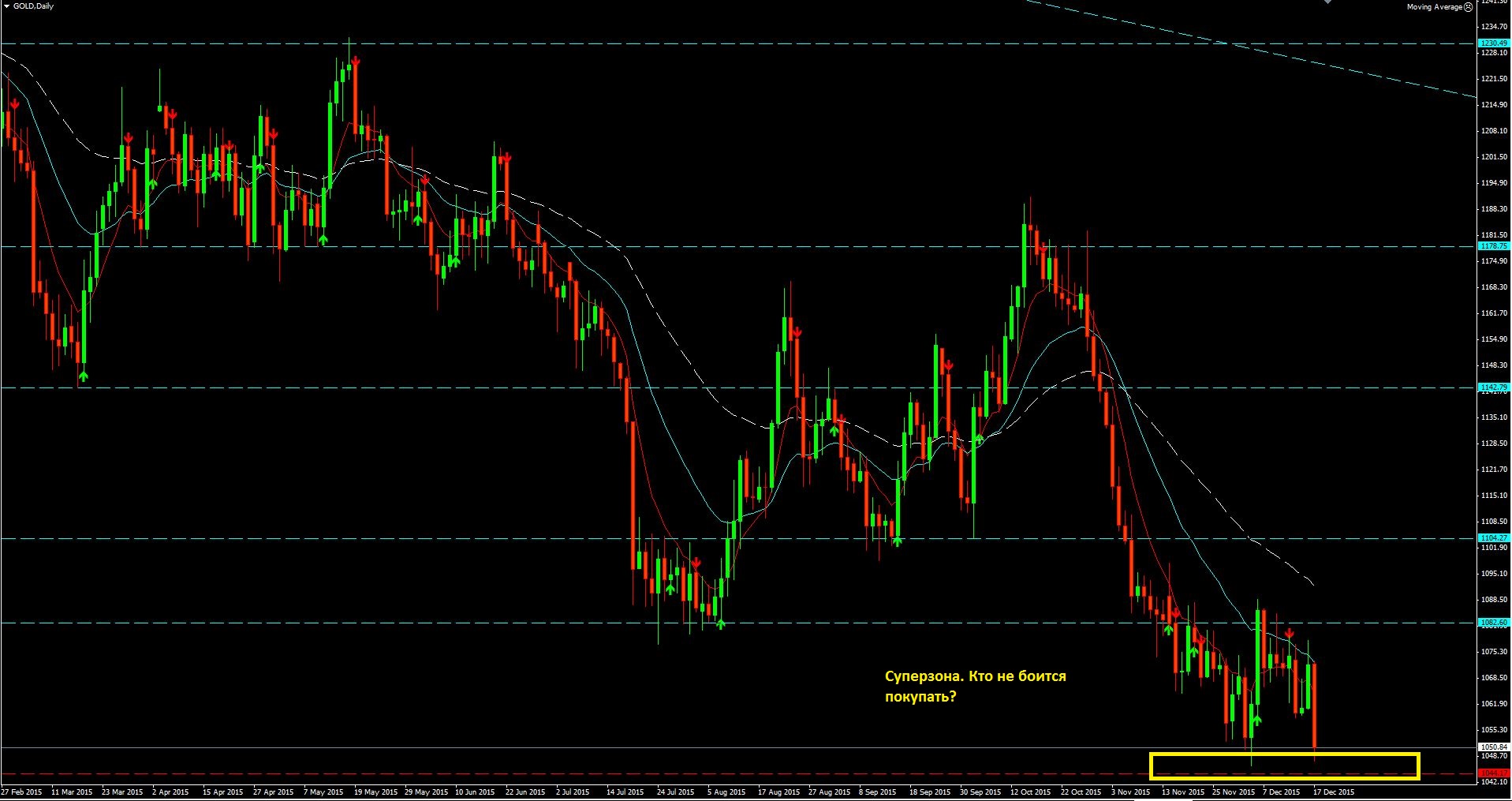Click the 22 Jun 2015 date label
The width and height of the screenshot is (1512, 801).
[525, 792]
